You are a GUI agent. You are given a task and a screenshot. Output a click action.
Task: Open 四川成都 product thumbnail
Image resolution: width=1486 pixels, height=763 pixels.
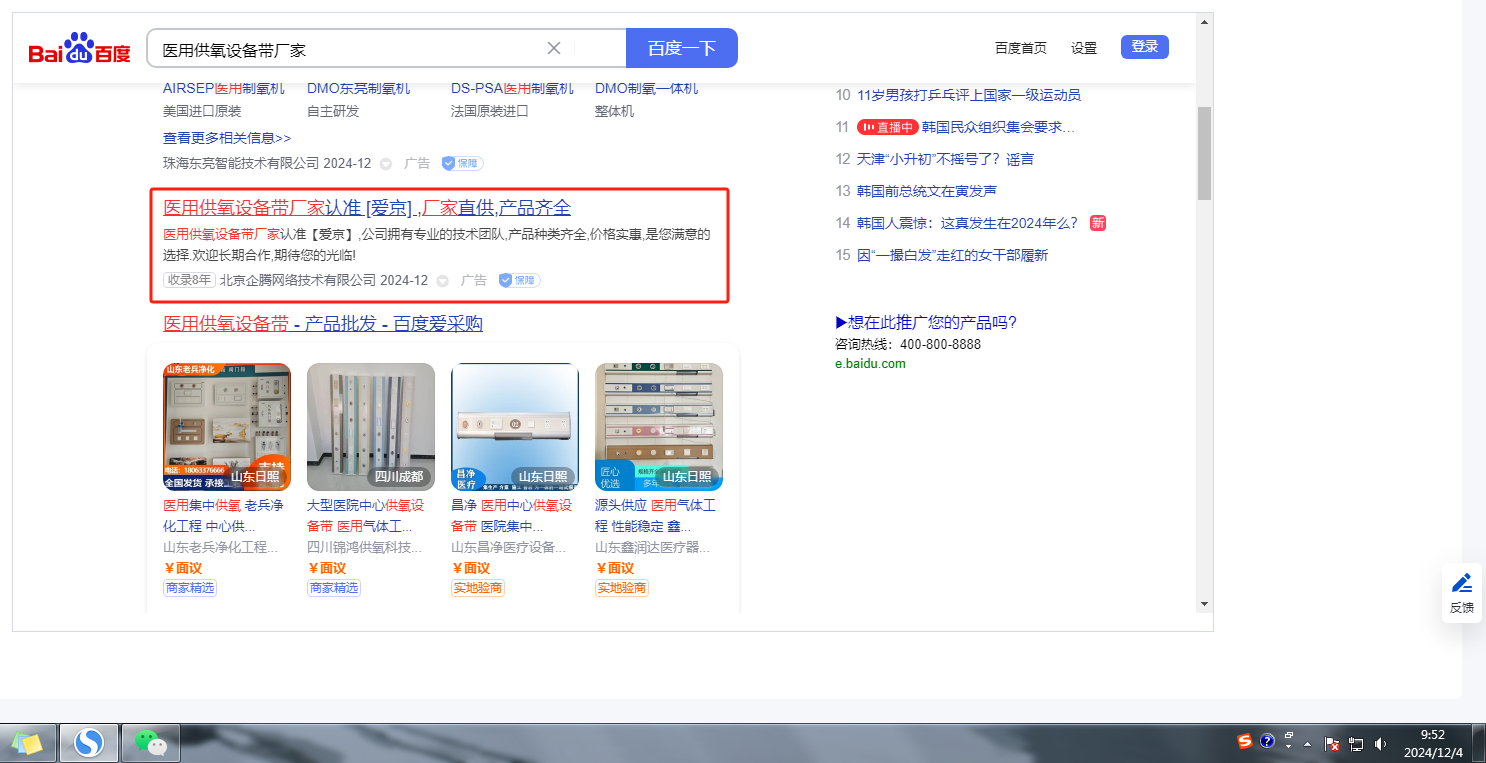pos(371,427)
